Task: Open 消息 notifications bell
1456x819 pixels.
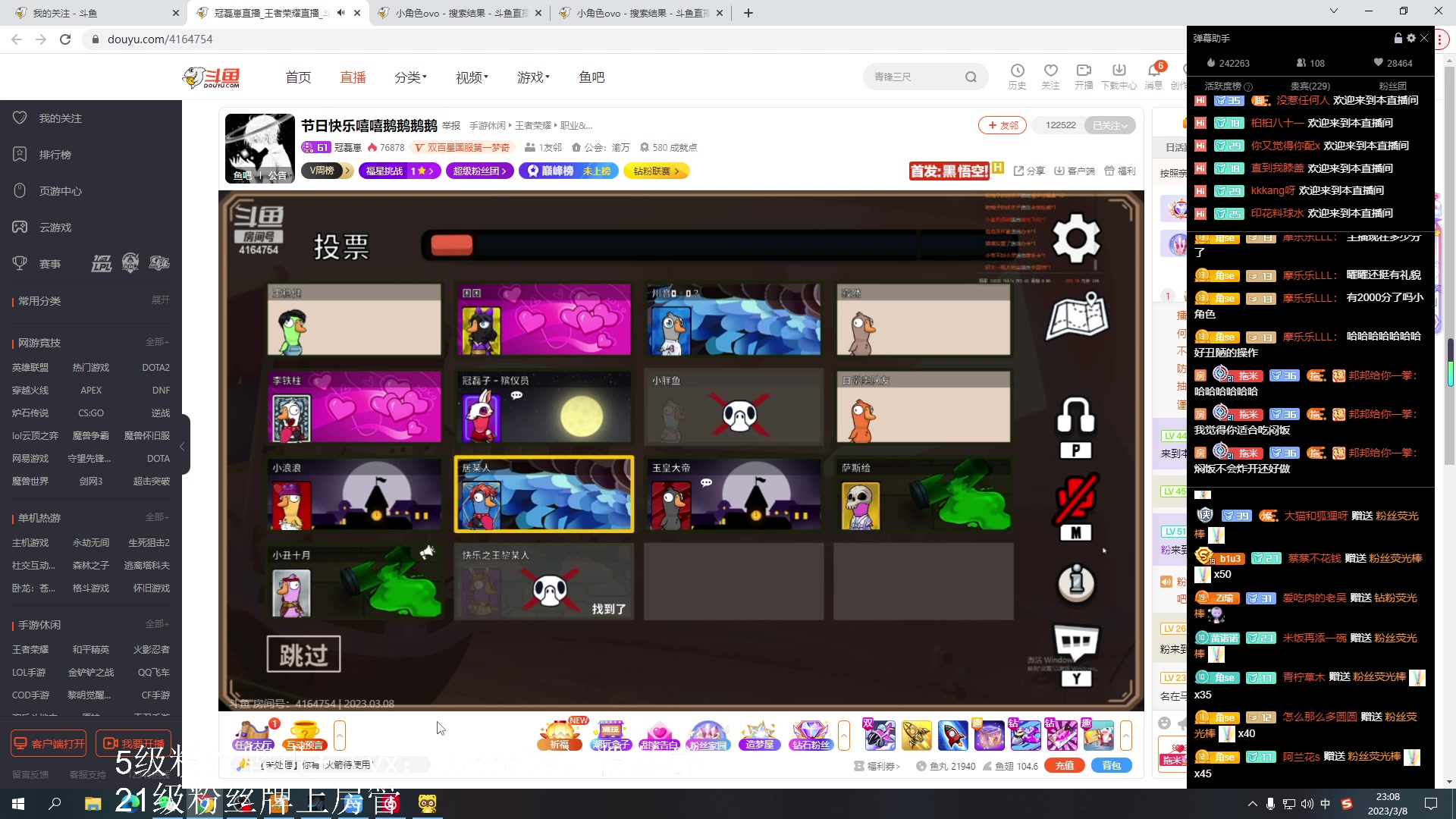Action: coord(1153,76)
